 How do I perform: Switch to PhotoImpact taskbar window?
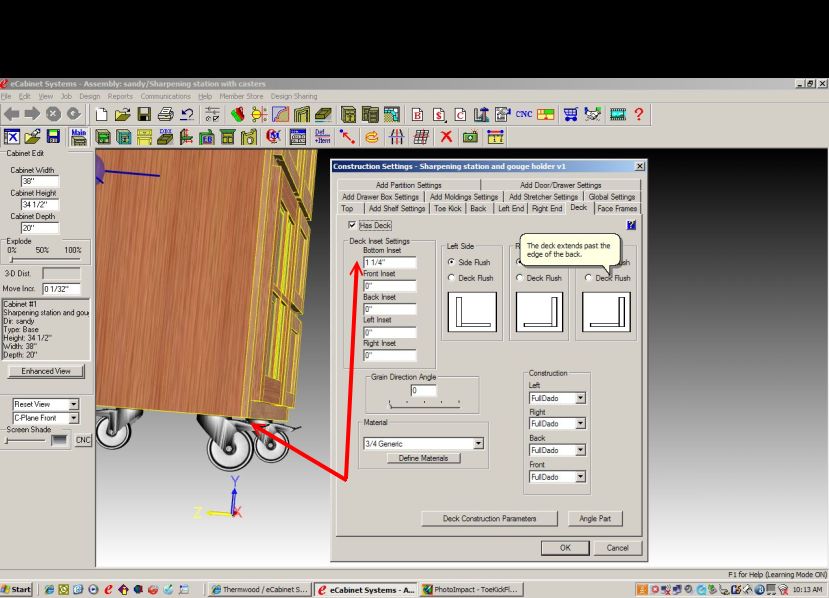(x=473, y=589)
